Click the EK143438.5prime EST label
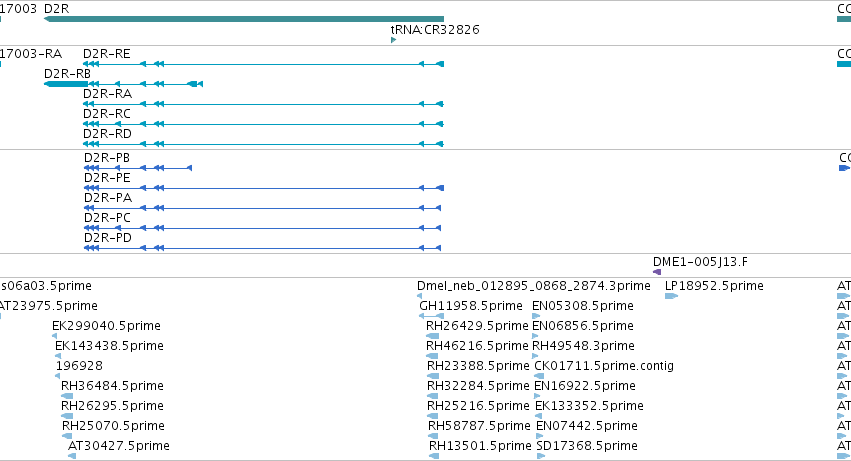 [x=109, y=346]
